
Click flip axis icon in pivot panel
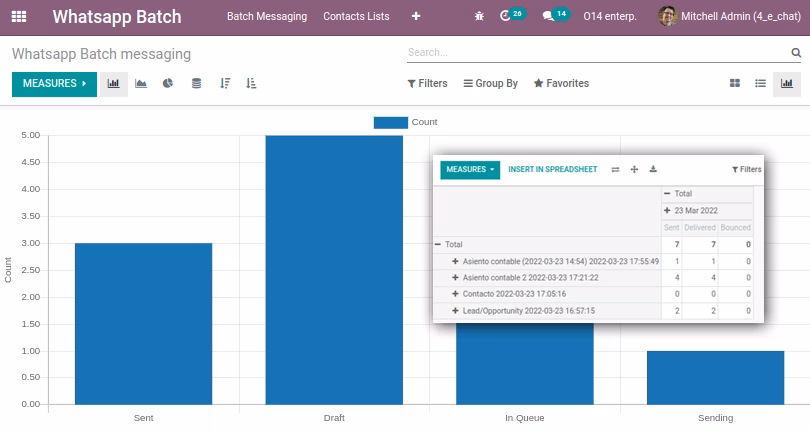coord(615,170)
